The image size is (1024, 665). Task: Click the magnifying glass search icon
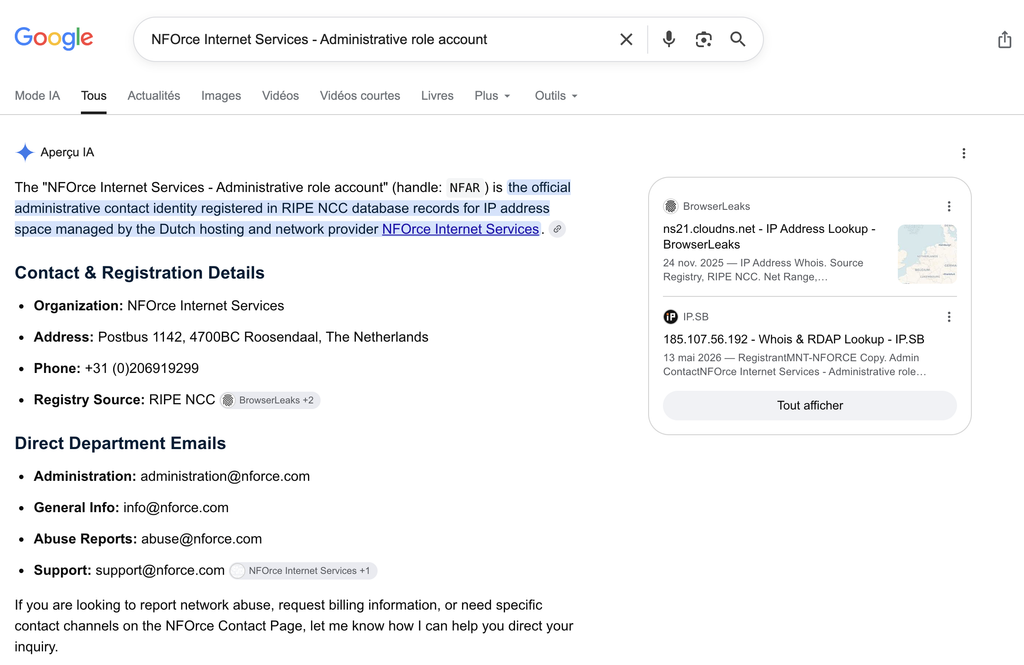[x=738, y=39]
